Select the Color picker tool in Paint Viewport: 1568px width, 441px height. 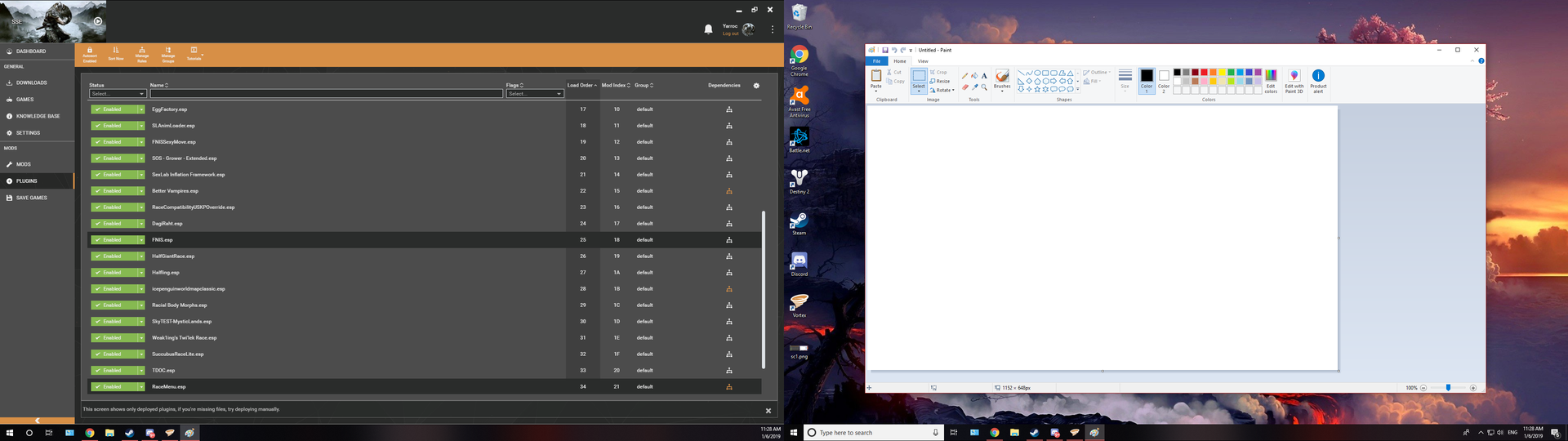(974, 87)
